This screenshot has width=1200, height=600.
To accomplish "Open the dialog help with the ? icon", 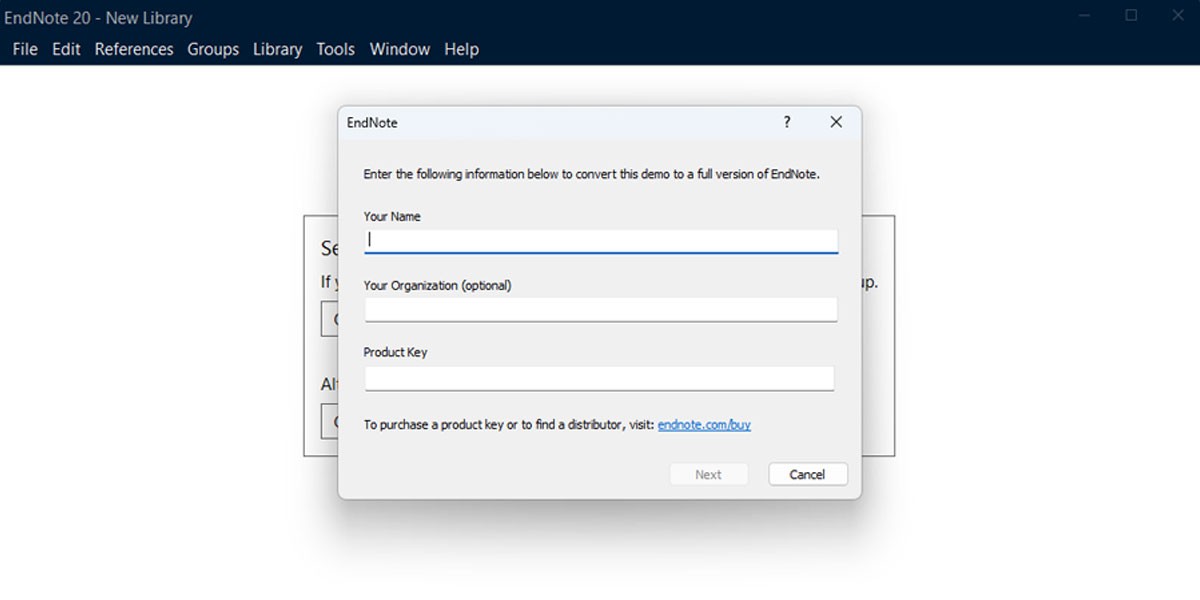I will (786, 121).
